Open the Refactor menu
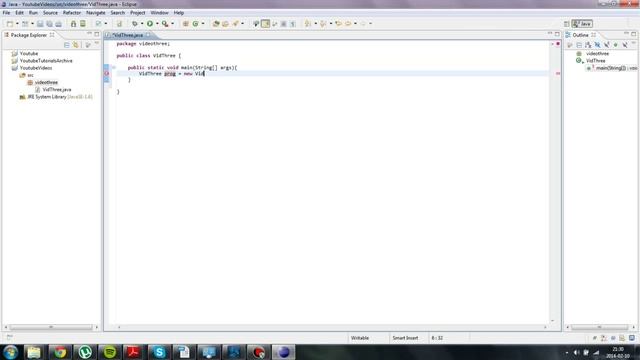 72,13
